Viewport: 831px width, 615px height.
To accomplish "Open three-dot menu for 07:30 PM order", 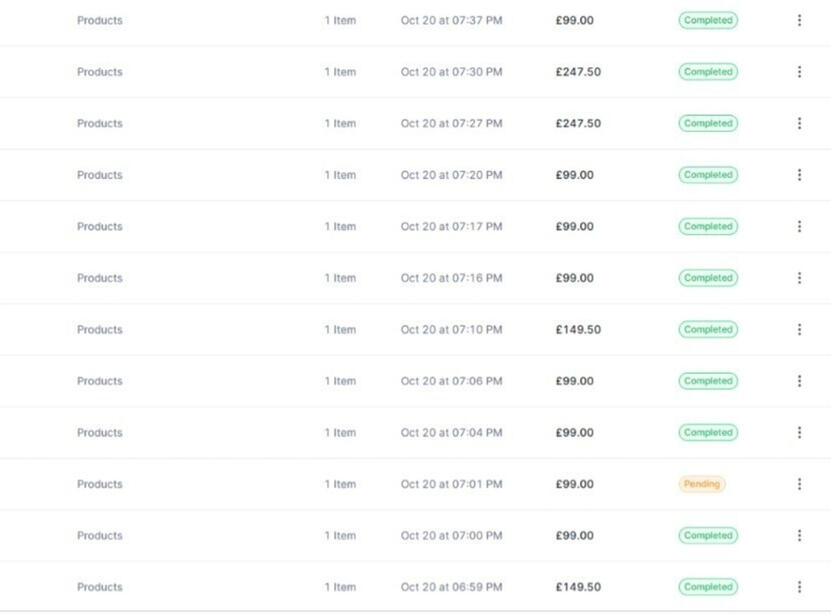I will coord(799,72).
